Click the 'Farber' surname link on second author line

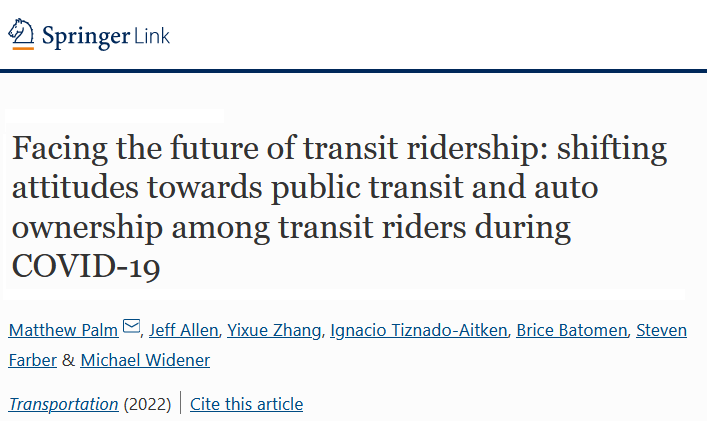(32, 360)
